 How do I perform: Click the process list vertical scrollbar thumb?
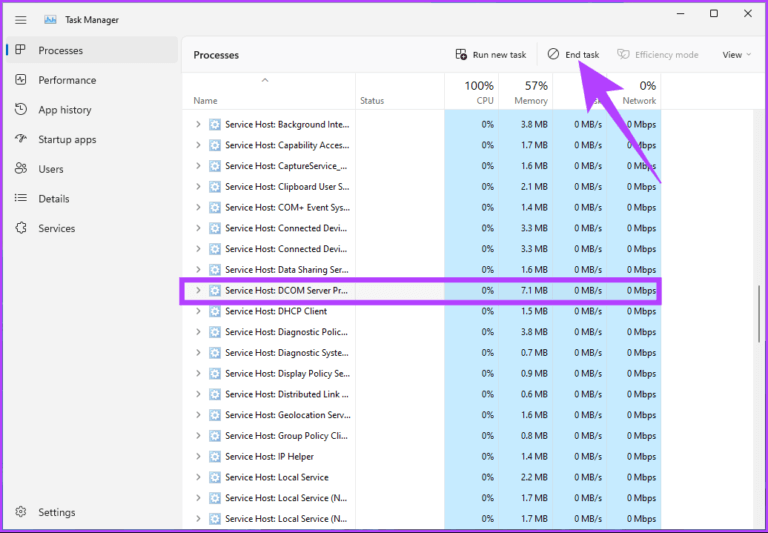click(x=760, y=314)
